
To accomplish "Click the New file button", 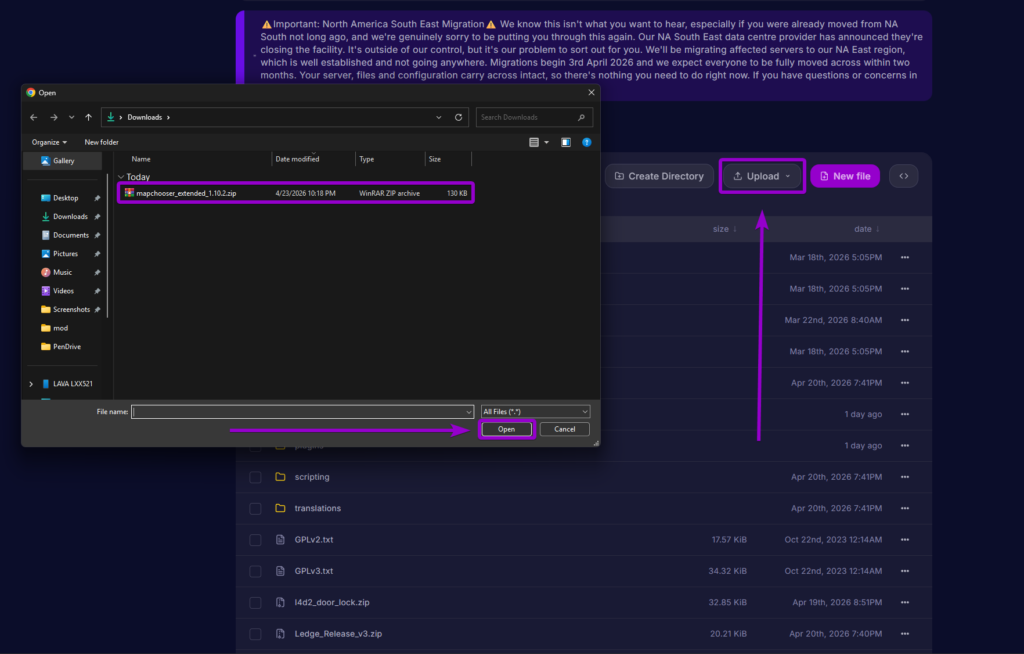I will [x=844, y=175].
